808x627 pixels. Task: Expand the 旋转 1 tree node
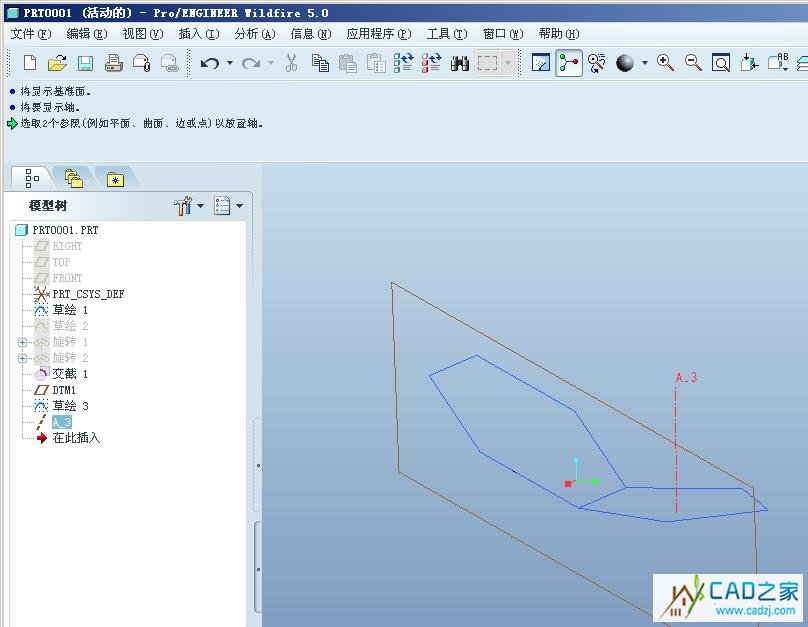pyautogui.click(x=22, y=342)
